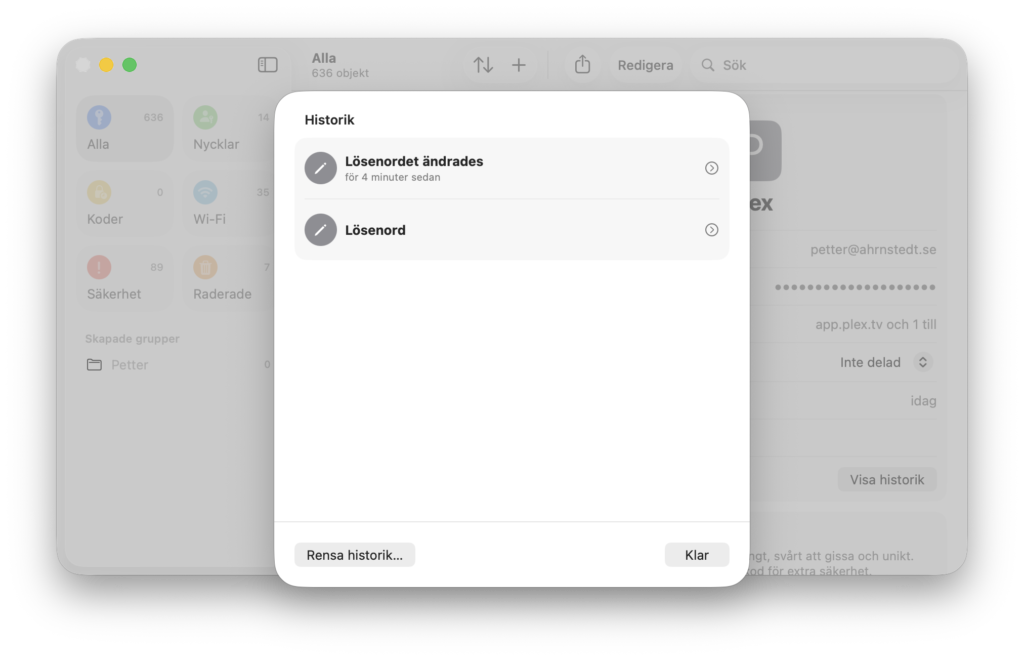
Task: Expand Lösenordet ändrades details chevron
Action: [711, 168]
